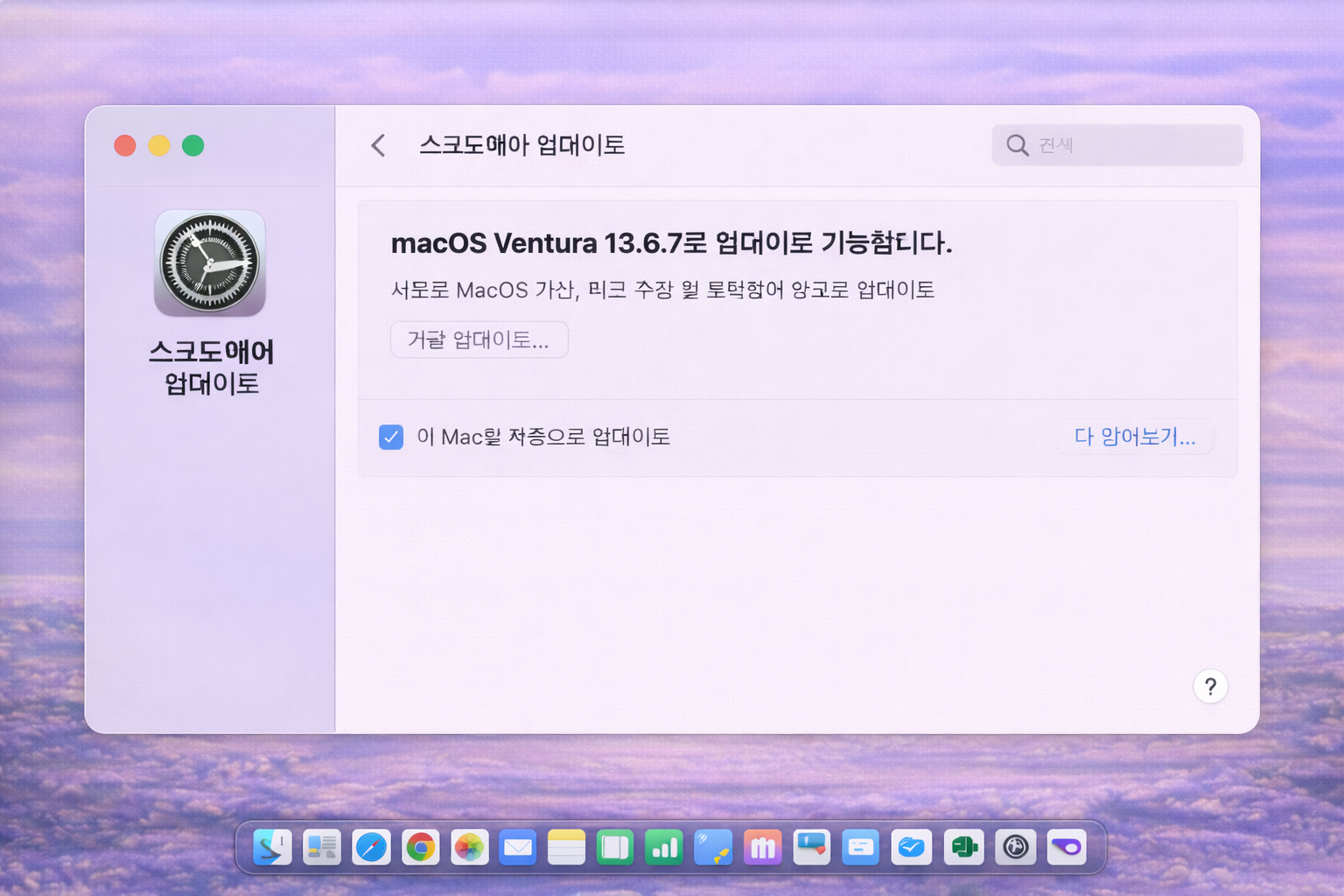Open the dark round gear icon in dock

click(1015, 847)
